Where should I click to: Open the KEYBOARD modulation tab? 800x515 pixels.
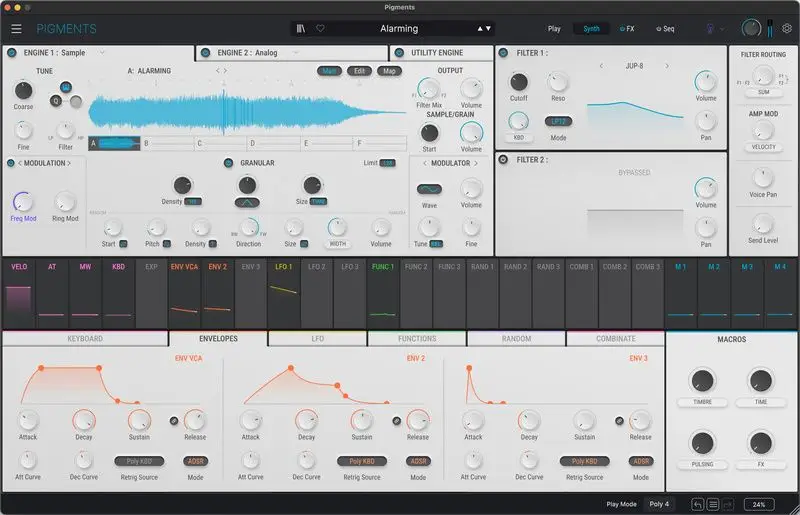coord(85,338)
